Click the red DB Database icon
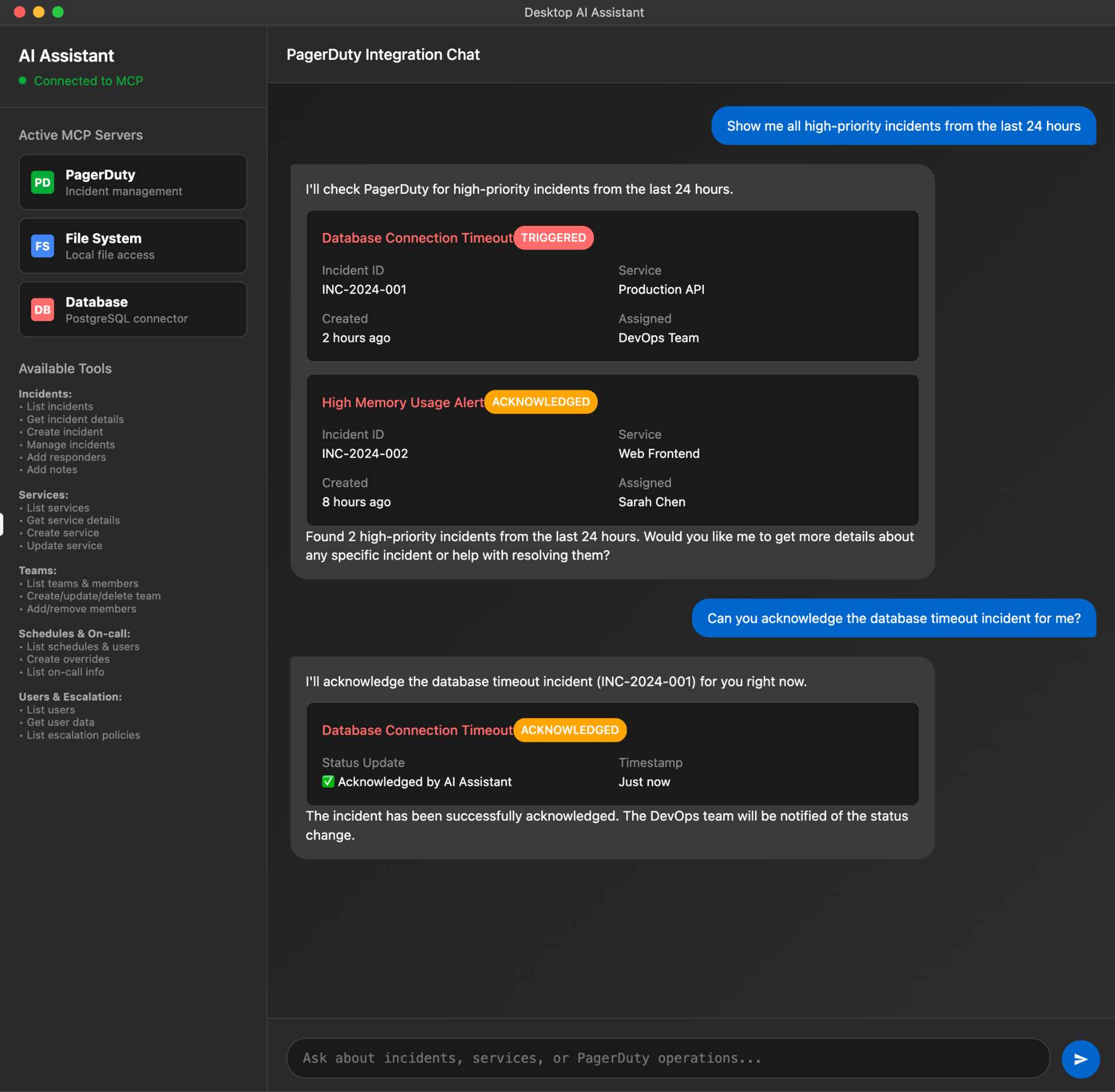The image size is (1115, 1092). pyautogui.click(x=42, y=310)
